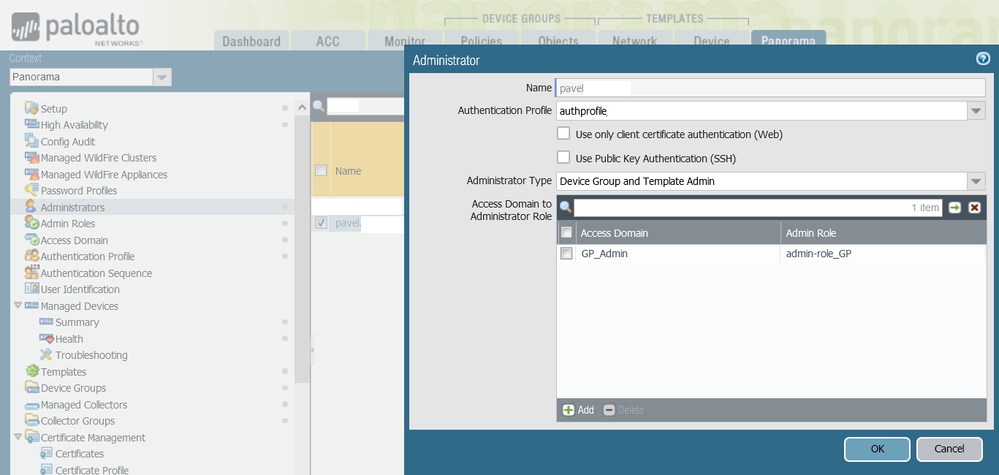The width and height of the screenshot is (999, 475).
Task: Click the Password Profiles icon
Action: (x=31, y=191)
